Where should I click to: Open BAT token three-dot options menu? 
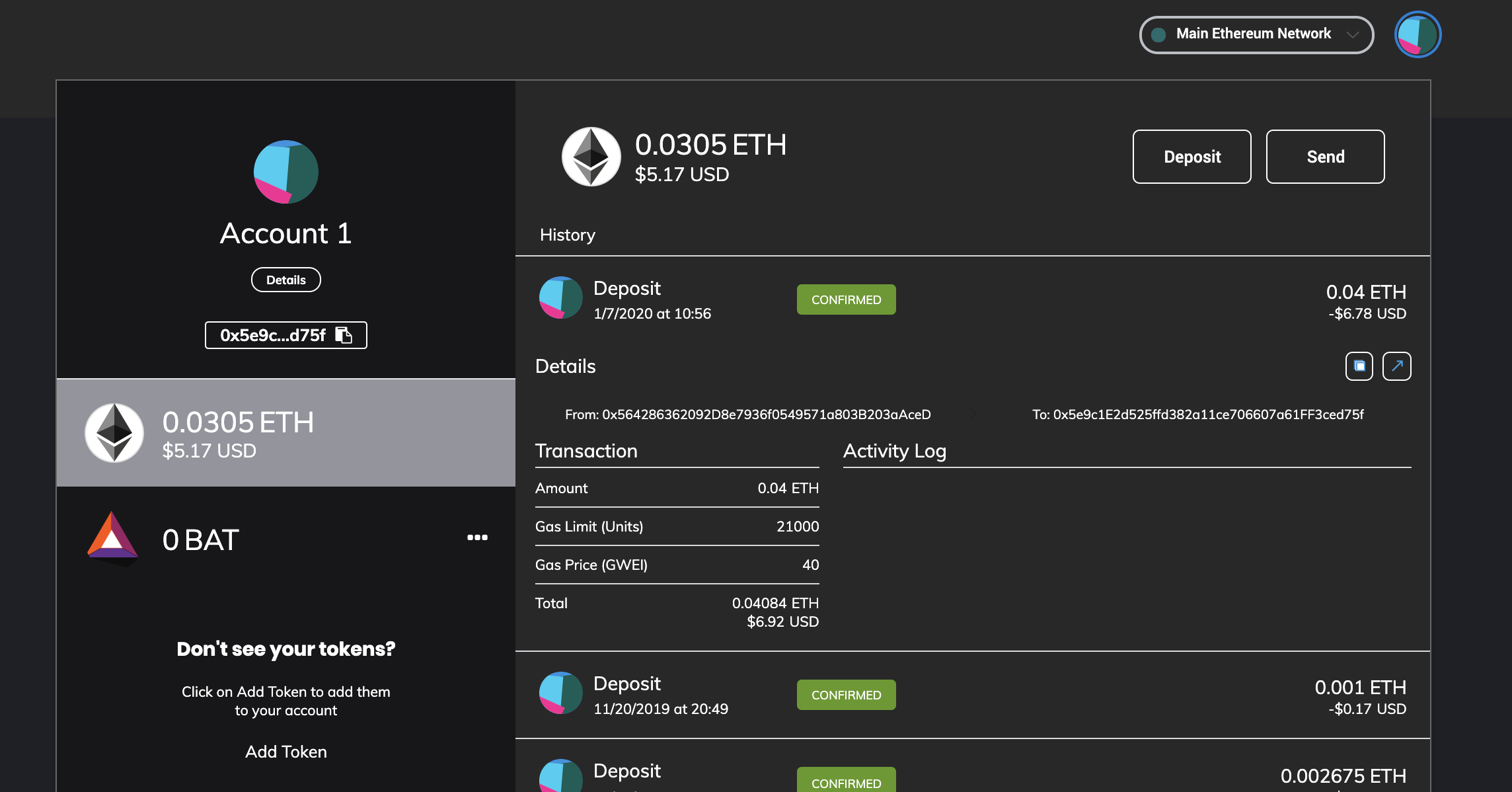477,537
